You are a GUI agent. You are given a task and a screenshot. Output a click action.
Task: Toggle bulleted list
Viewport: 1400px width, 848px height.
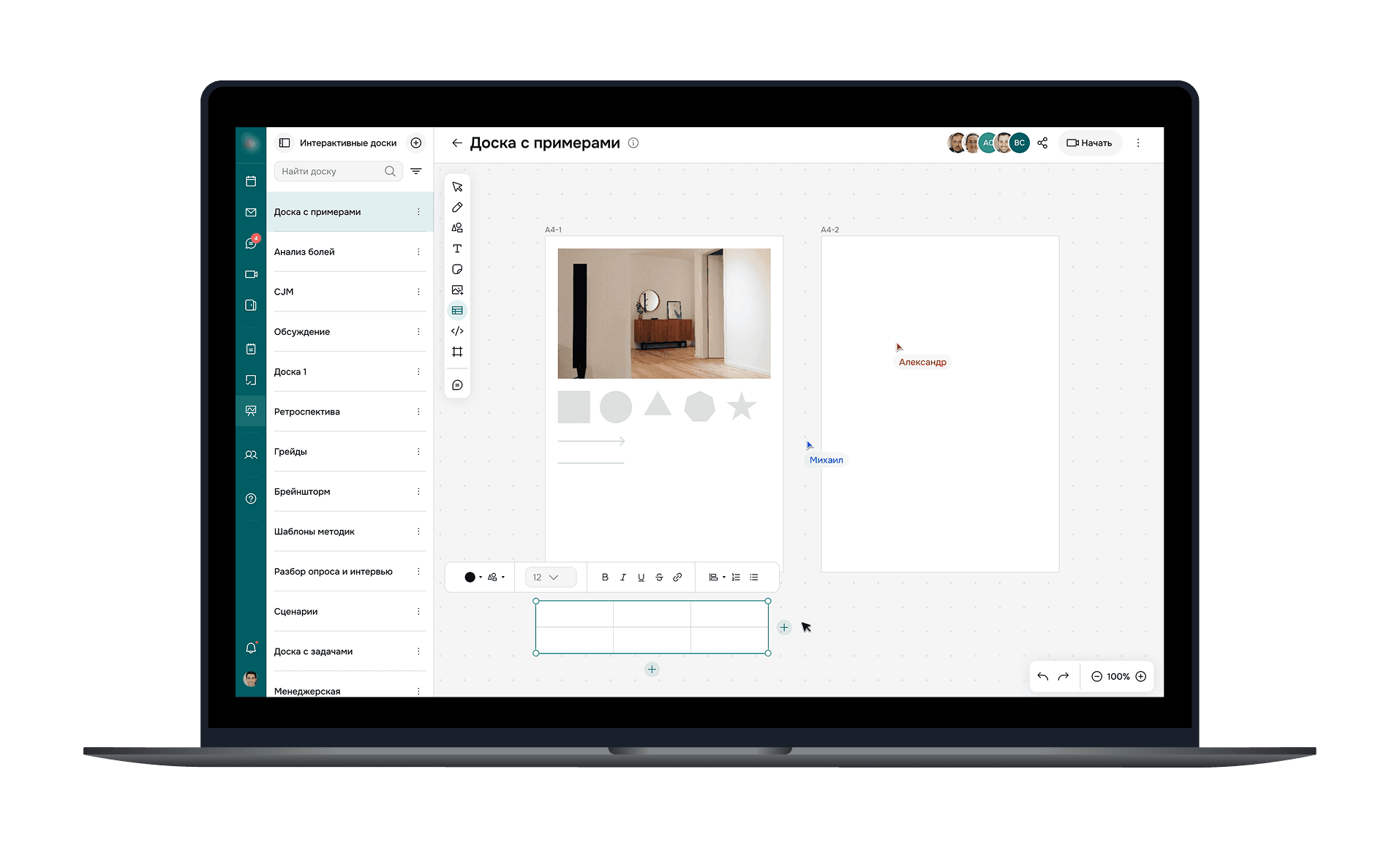point(754,578)
